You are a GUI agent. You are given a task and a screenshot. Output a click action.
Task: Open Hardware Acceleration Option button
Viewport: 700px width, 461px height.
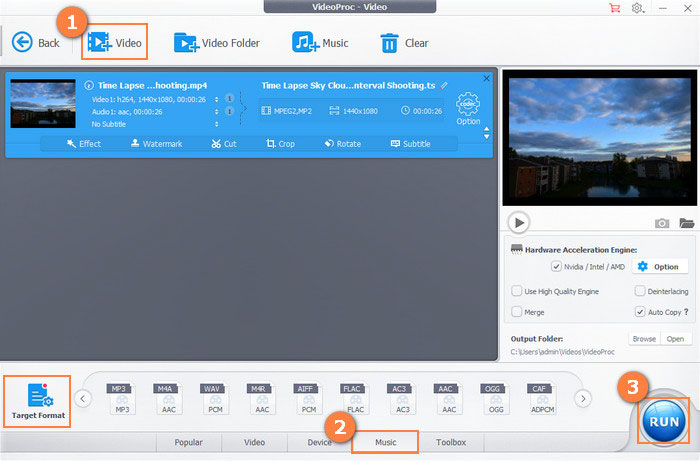(658, 266)
